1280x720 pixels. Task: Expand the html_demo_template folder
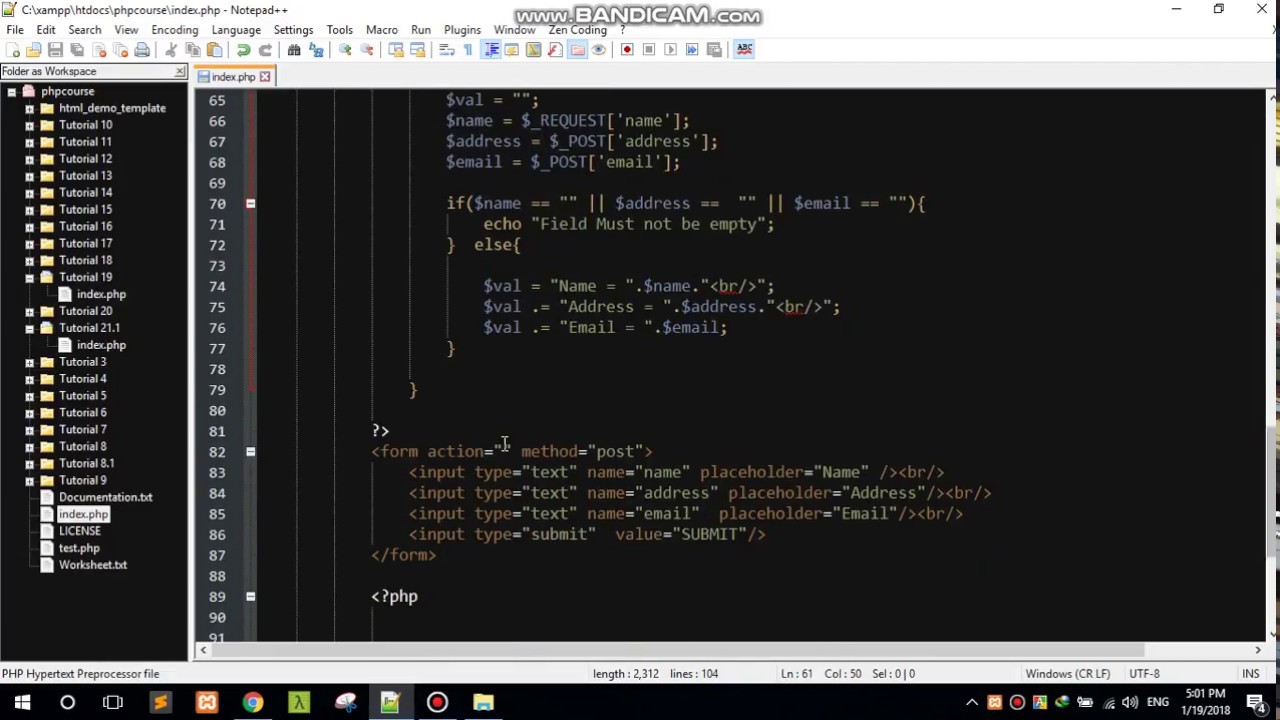[x=29, y=108]
